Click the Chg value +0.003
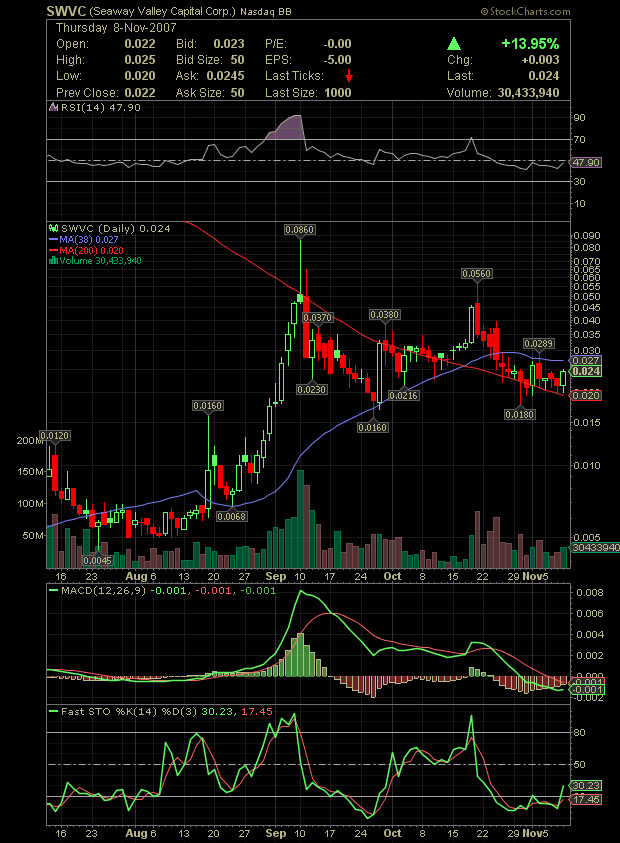The image size is (620, 843). click(x=540, y=60)
